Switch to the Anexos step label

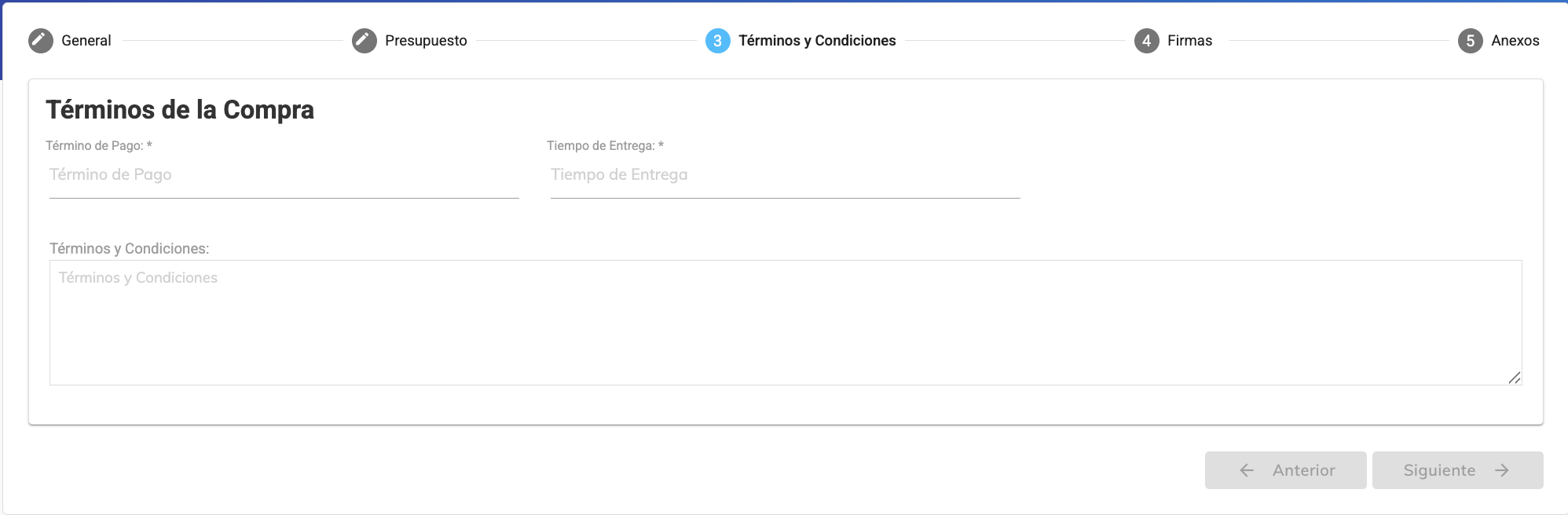click(1515, 41)
